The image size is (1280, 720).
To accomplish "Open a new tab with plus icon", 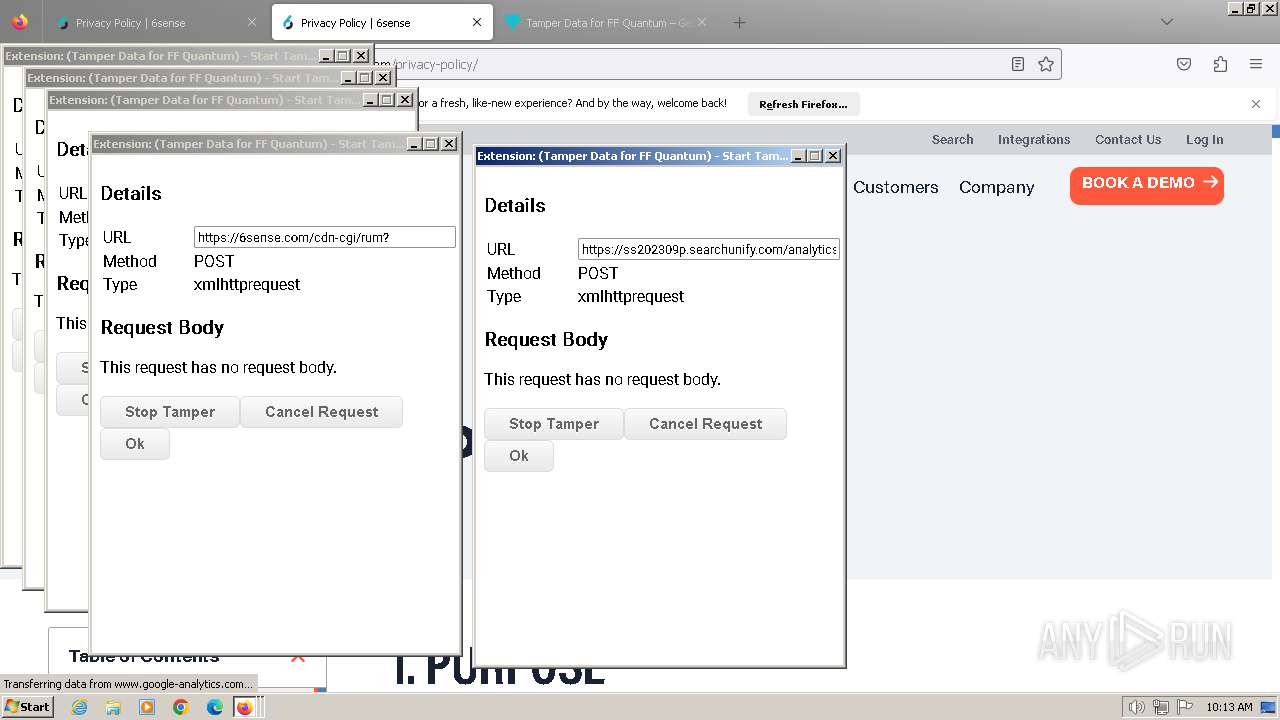I will (x=739, y=22).
